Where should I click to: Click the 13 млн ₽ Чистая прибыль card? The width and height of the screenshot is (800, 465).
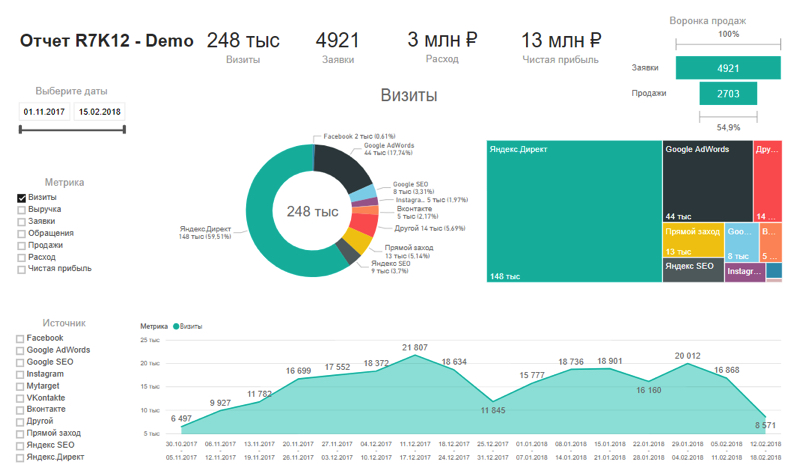tap(561, 46)
